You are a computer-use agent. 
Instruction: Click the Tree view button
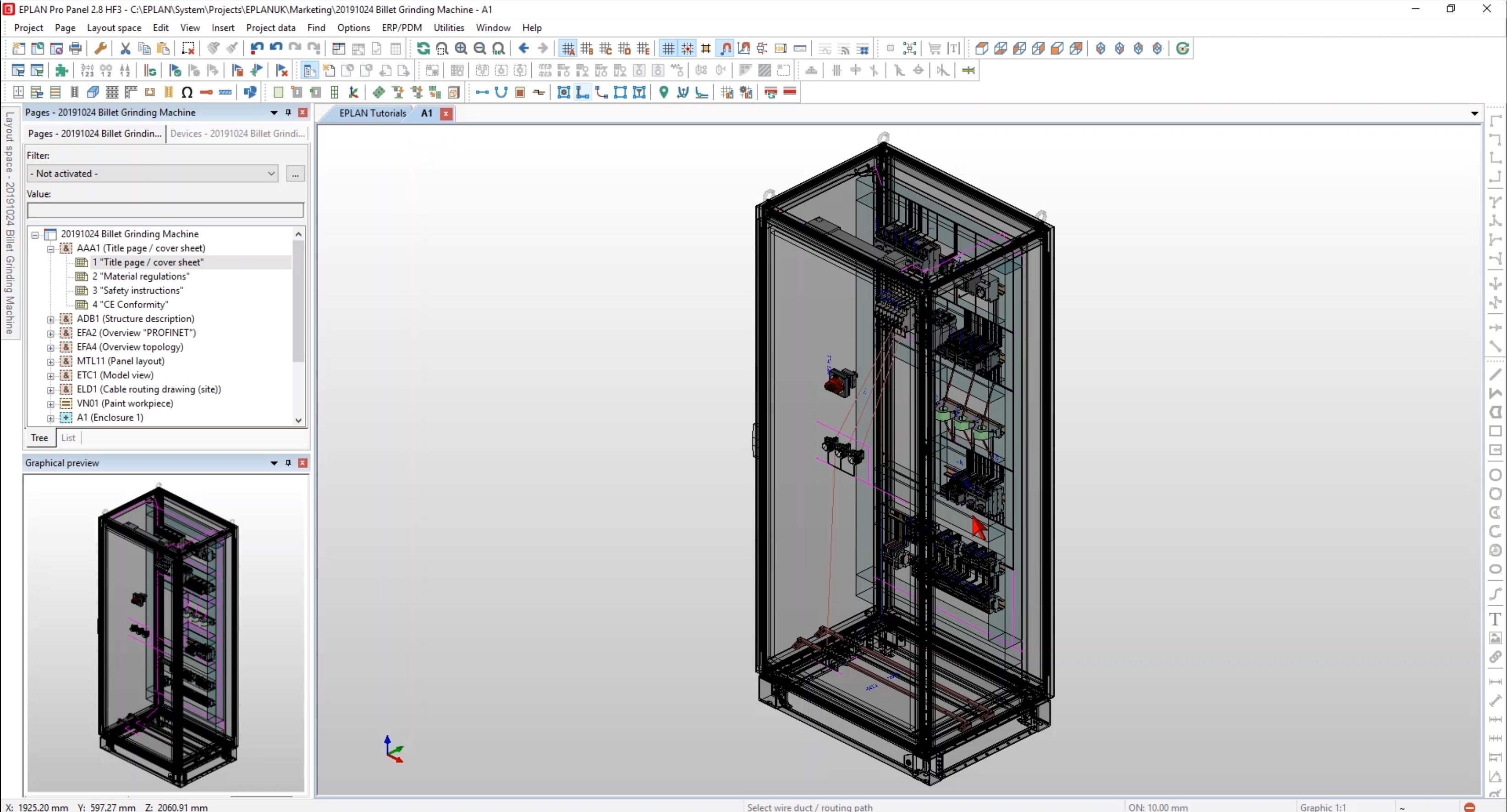pyautogui.click(x=39, y=437)
